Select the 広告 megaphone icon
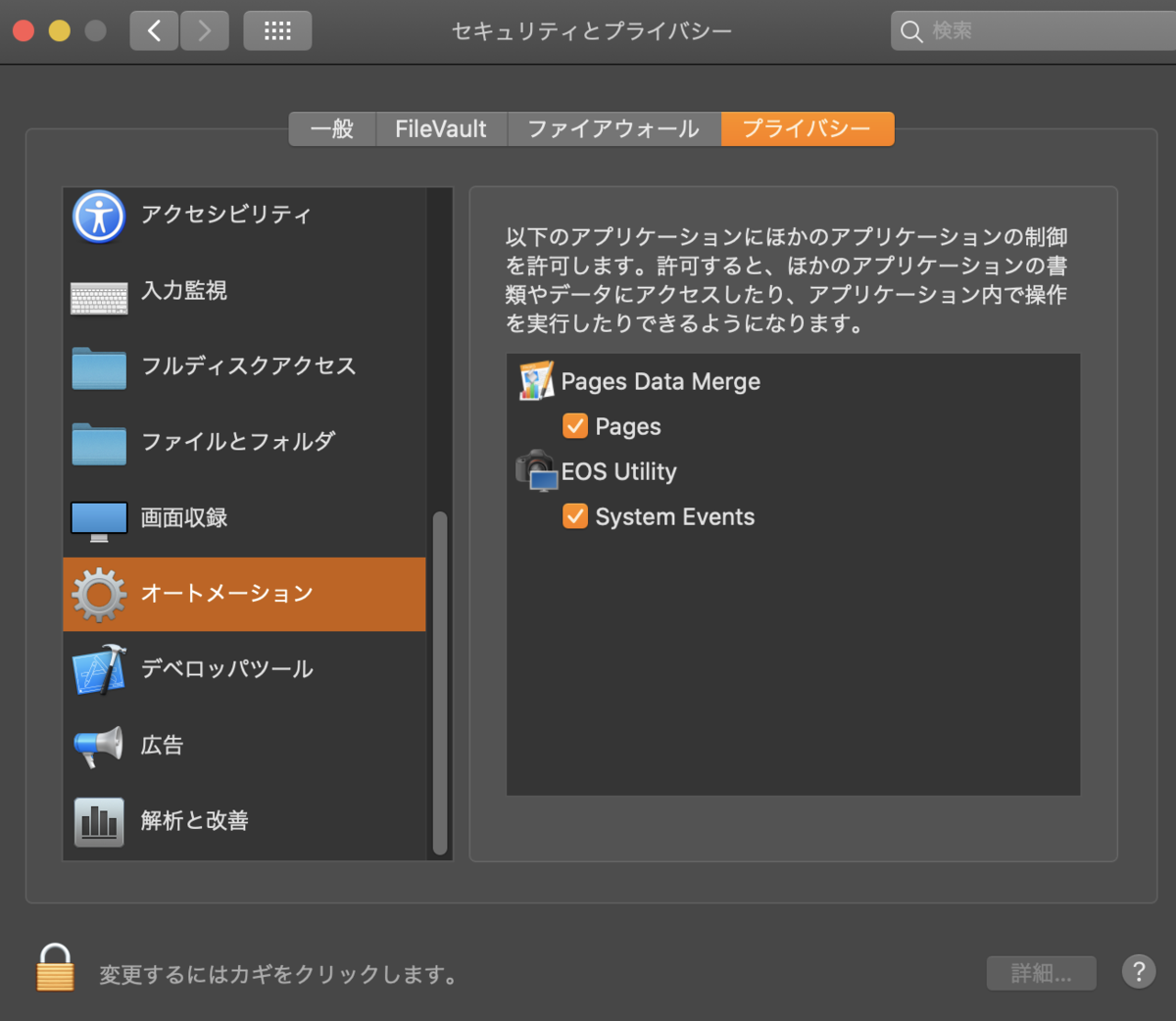 pos(98,745)
